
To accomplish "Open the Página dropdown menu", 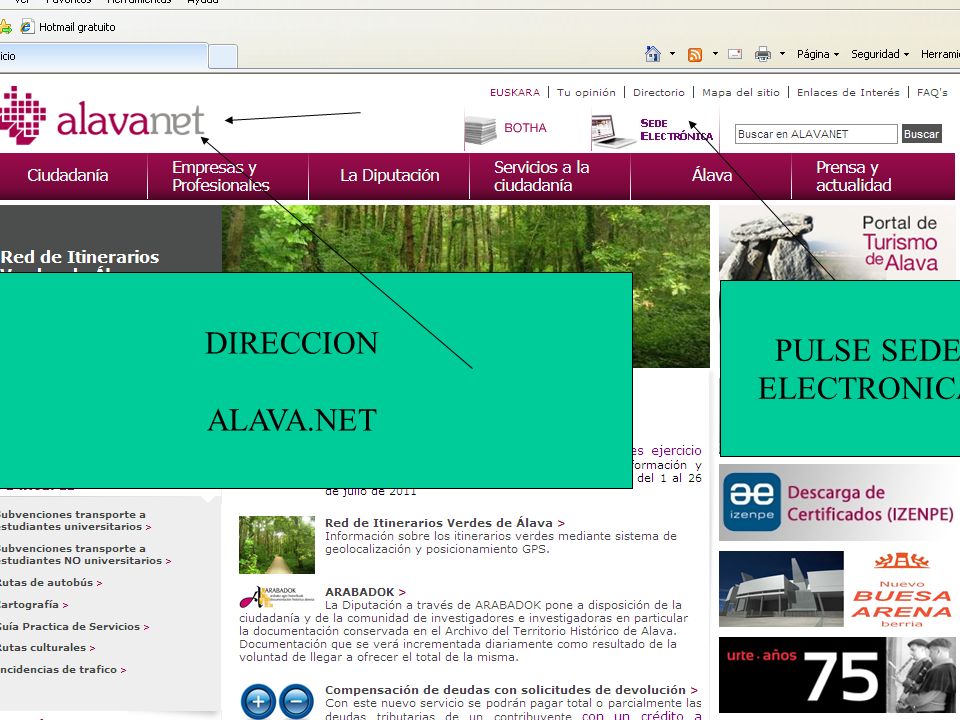I will 817,54.
